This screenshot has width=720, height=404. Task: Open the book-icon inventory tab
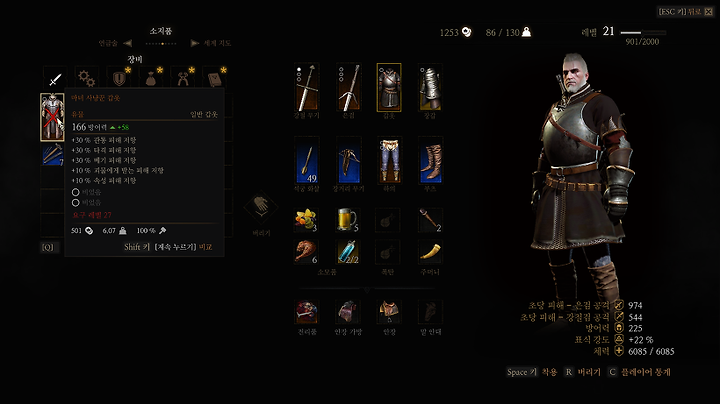[x=214, y=78]
